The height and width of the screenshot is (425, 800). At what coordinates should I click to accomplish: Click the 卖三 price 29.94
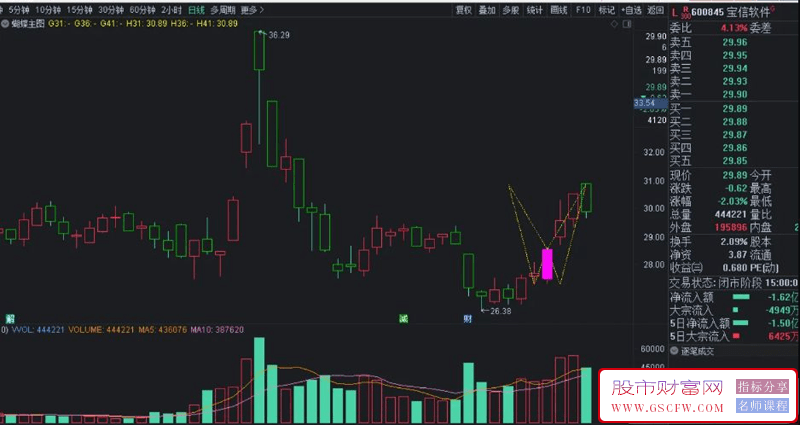tap(735, 68)
